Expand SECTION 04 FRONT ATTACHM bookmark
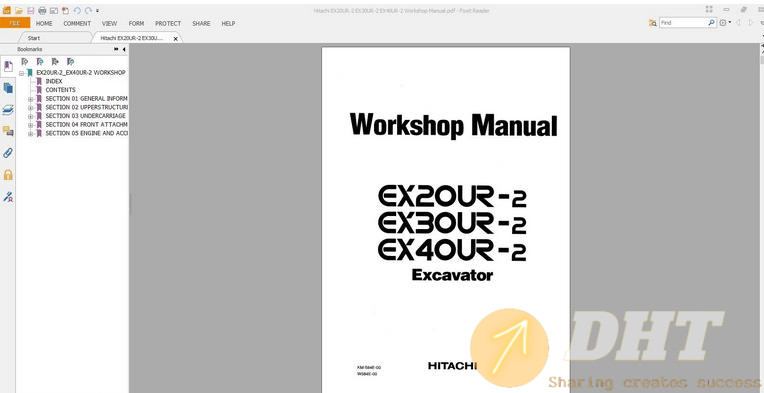 (31, 125)
